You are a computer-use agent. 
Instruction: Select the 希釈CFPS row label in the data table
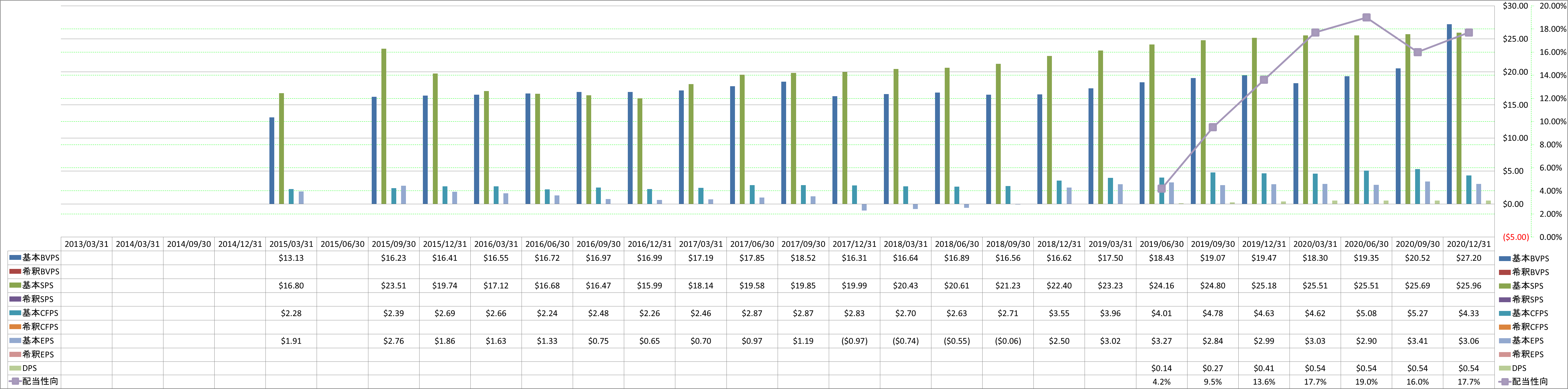40,326
